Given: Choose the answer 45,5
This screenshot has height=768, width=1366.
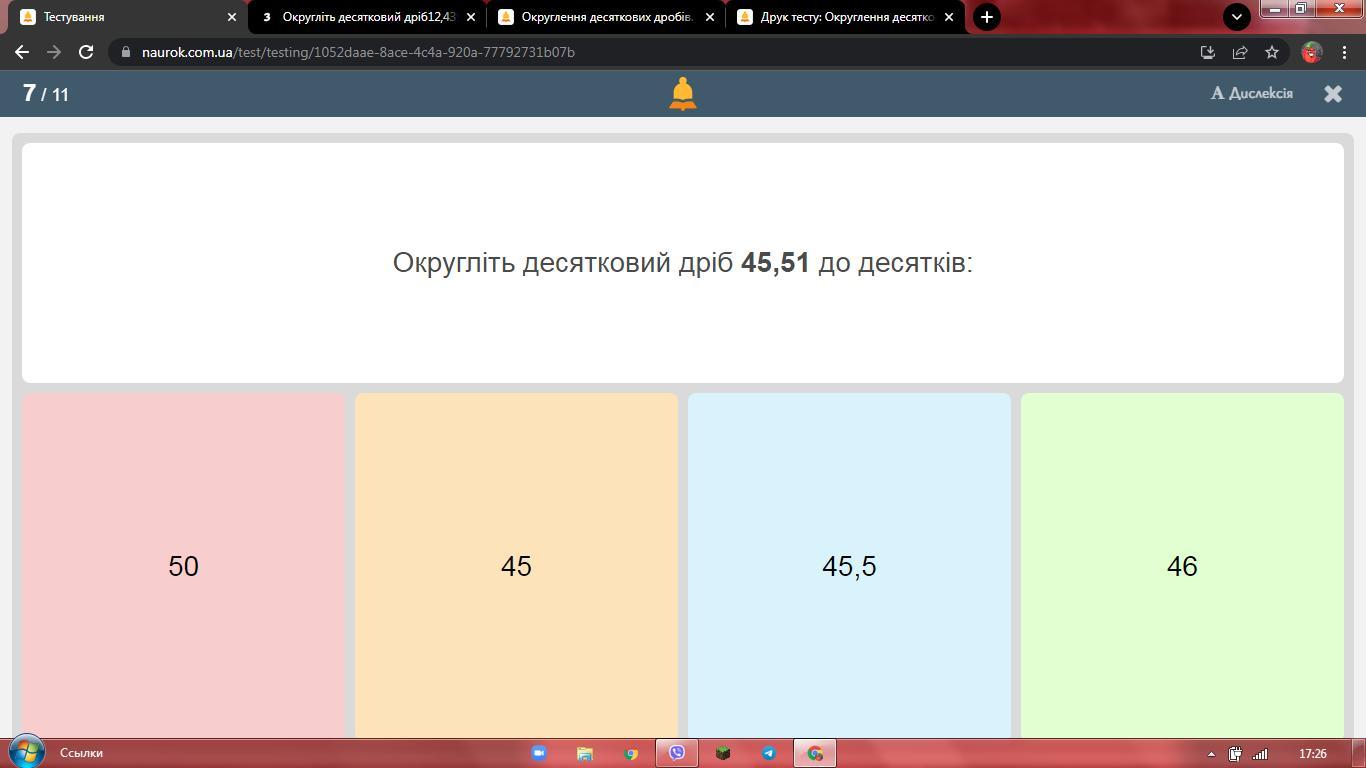Looking at the screenshot, I should tap(849, 566).
